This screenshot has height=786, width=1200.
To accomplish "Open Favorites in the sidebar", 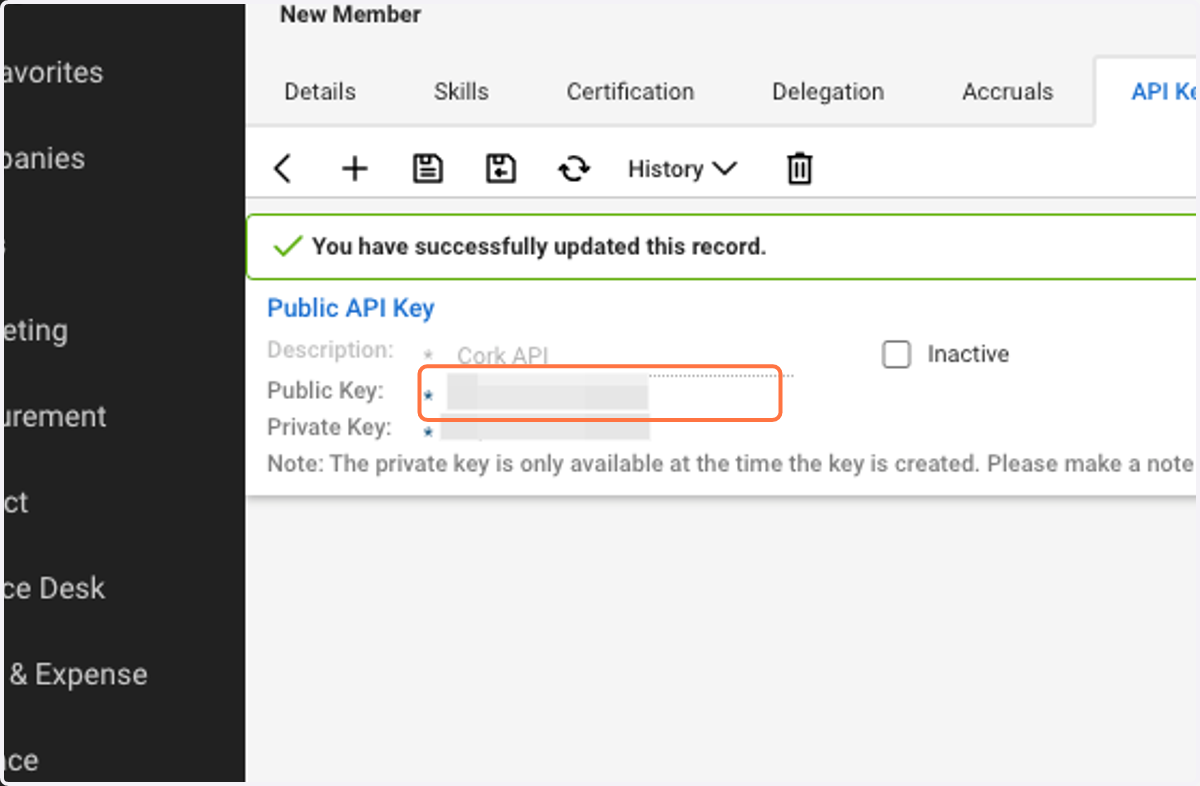I will pos(52,72).
